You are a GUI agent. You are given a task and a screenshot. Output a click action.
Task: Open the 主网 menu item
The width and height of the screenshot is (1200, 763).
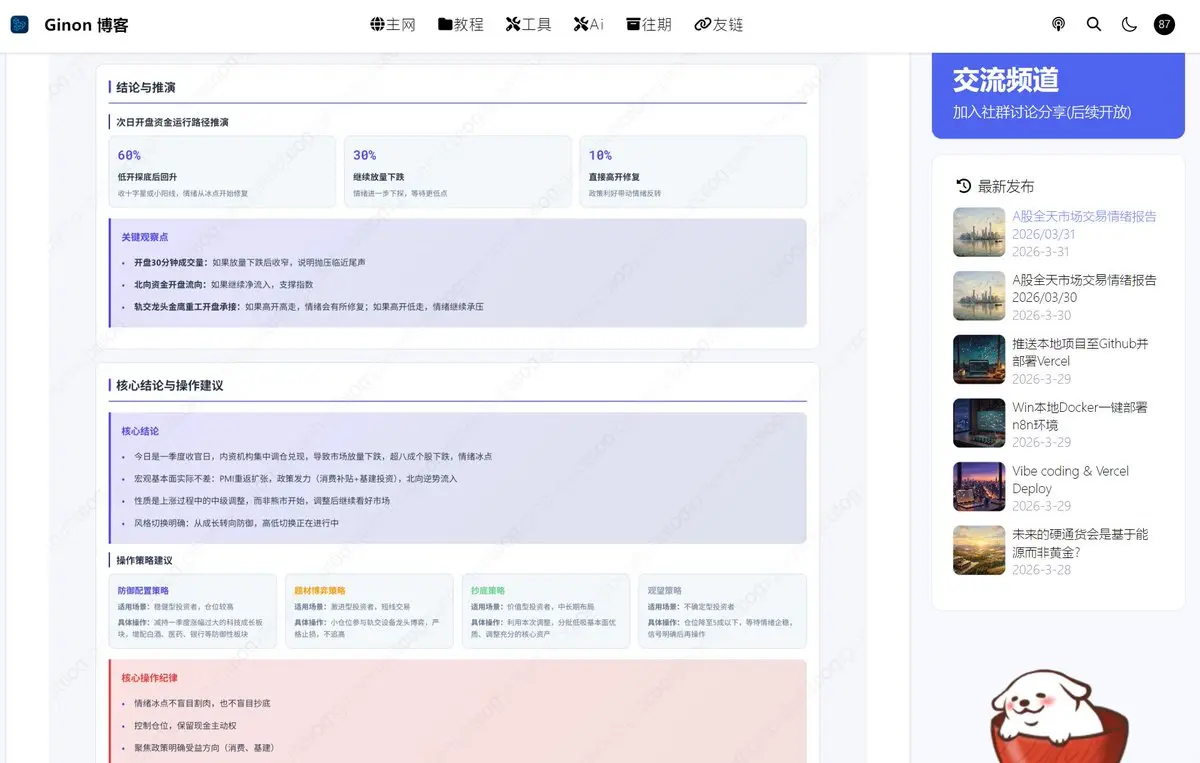393,24
